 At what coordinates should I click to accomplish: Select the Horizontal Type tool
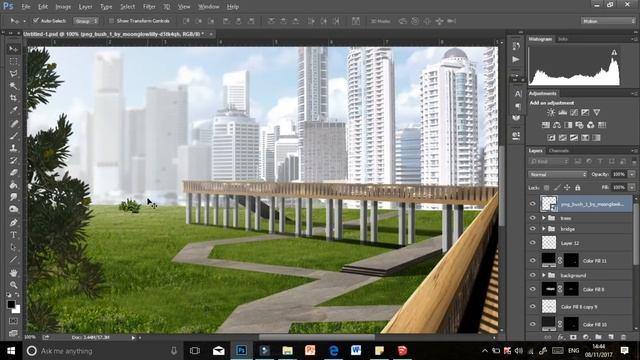(13, 235)
